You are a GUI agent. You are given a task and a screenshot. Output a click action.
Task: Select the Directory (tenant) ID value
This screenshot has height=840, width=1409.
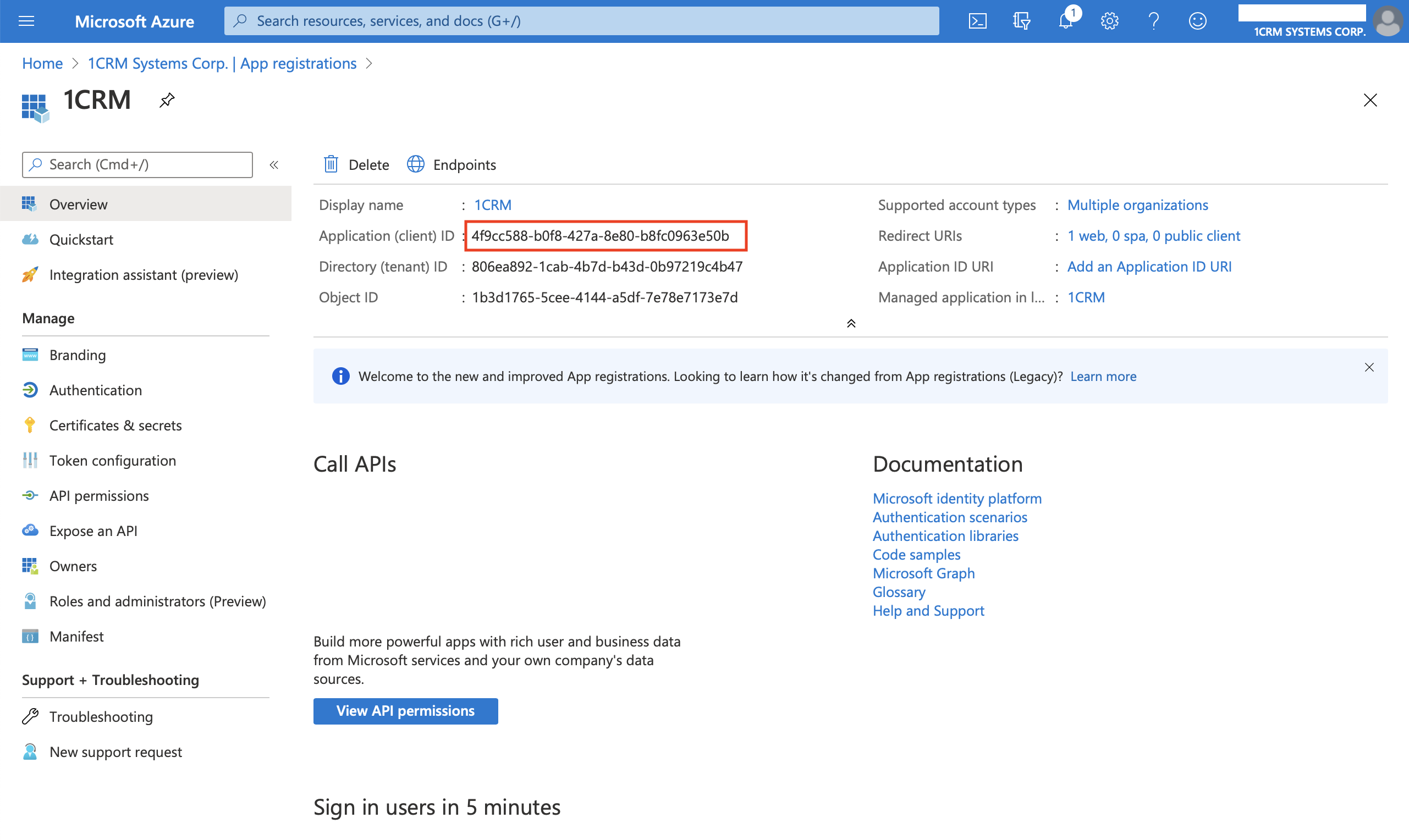[x=607, y=267]
